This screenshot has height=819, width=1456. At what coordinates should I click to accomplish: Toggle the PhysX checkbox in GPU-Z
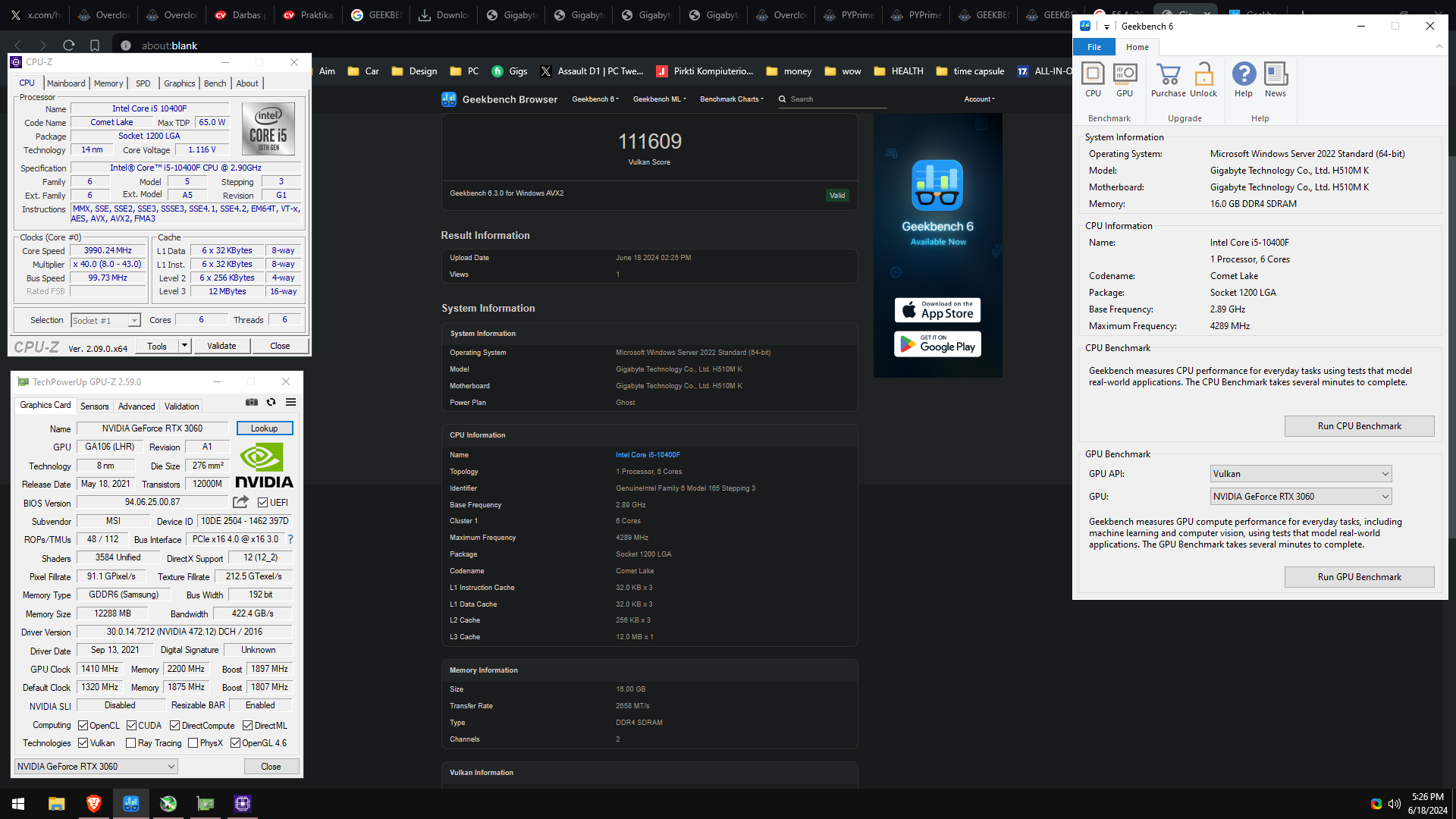pos(193,743)
